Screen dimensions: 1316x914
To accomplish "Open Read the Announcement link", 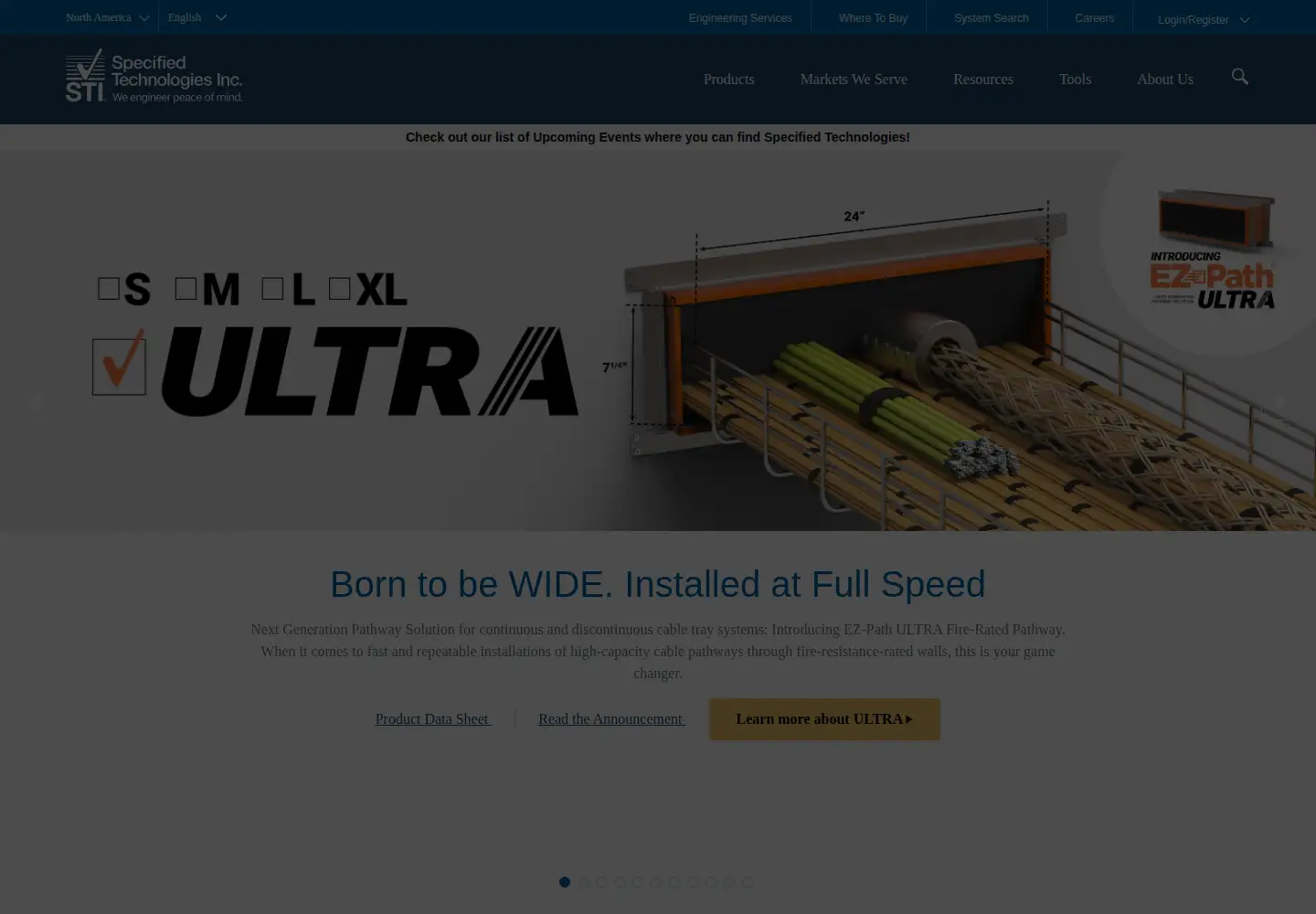I will coord(611,719).
